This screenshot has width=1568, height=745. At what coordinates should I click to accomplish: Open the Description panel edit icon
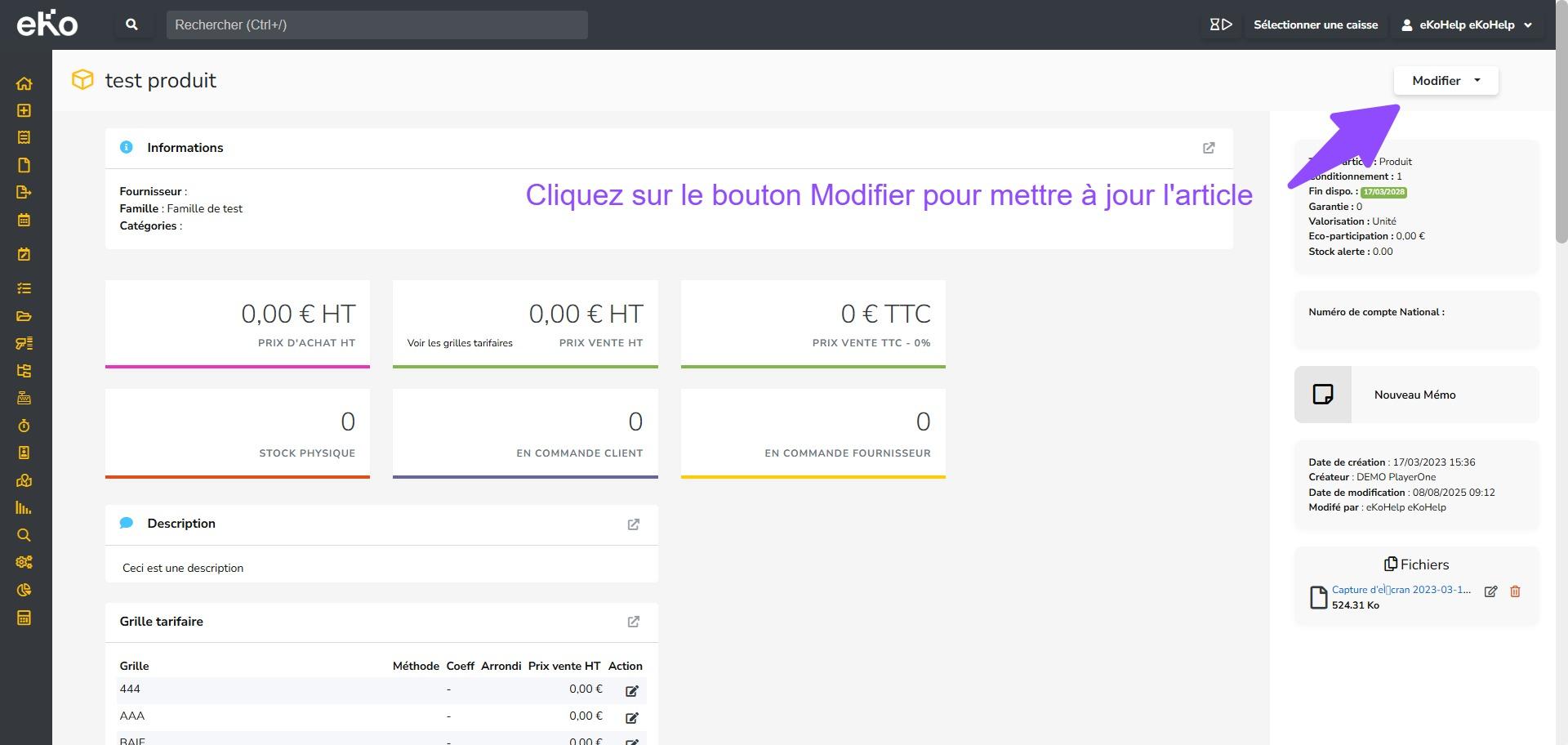coord(633,524)
